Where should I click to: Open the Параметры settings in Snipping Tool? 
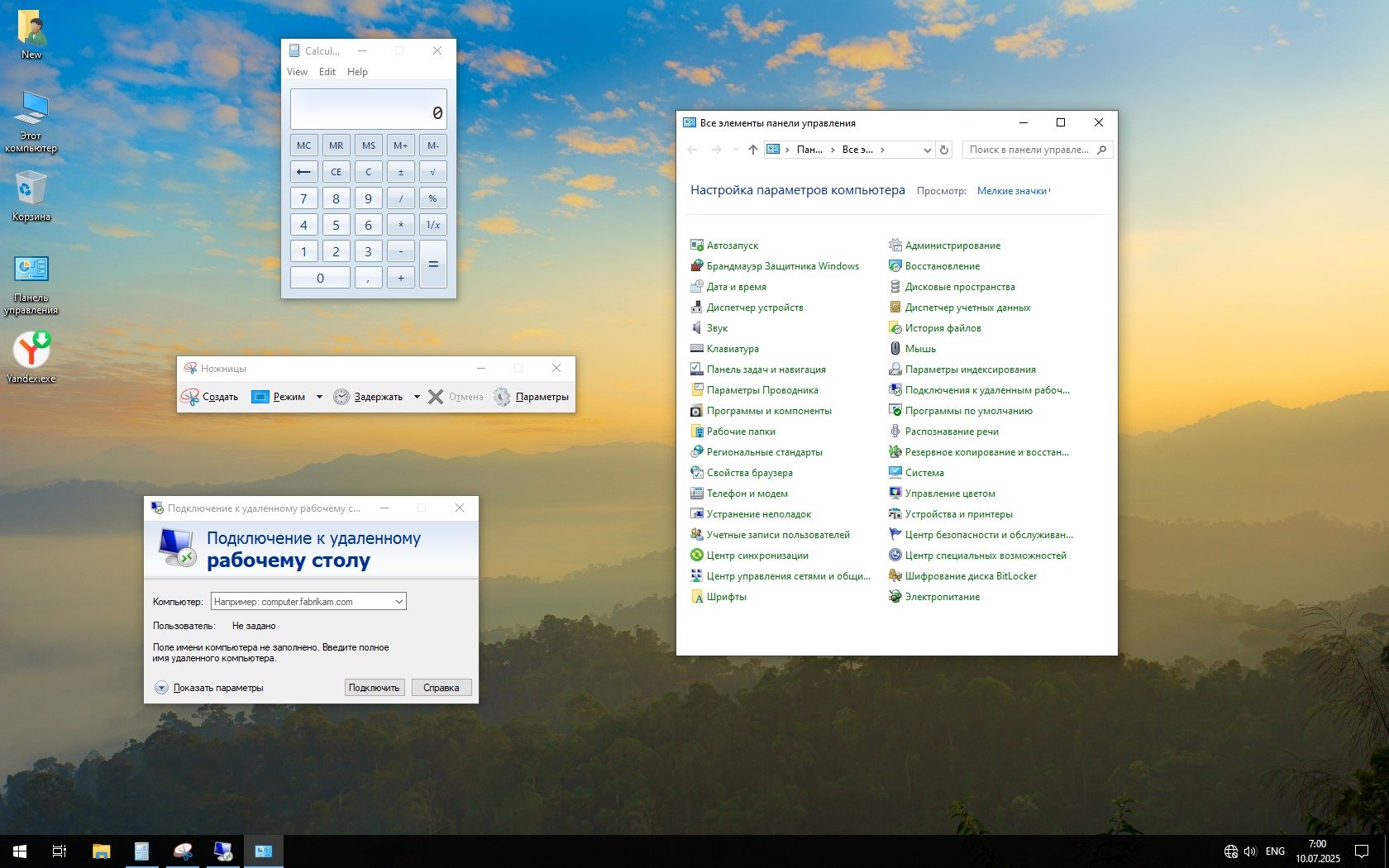pyautogui.click(x=532, y=397)
